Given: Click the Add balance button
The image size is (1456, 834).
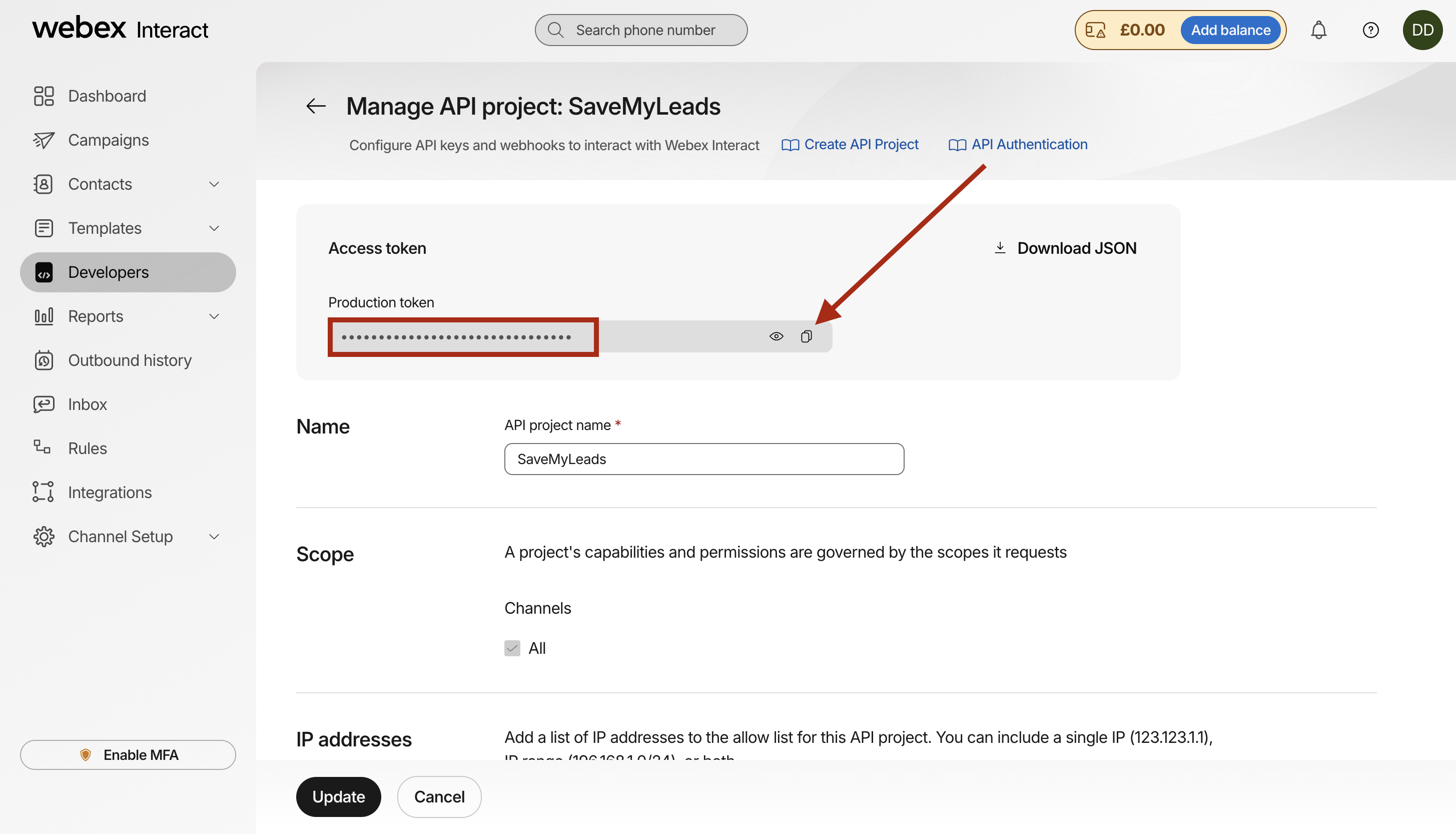Looking at the screenshot, I should pyautogui.click(x=1230, y=30).
